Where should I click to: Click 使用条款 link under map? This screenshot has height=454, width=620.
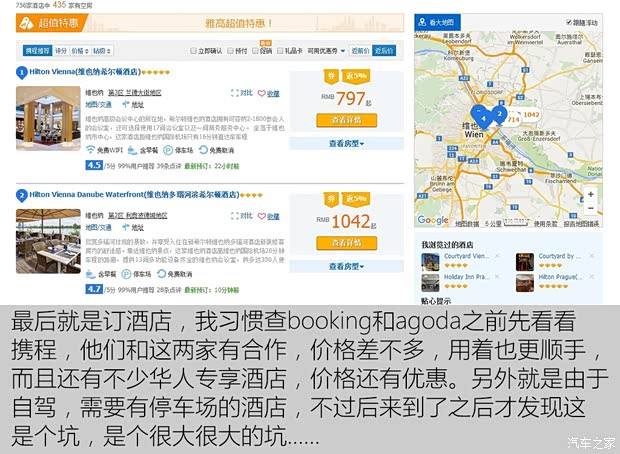(545, 224)
